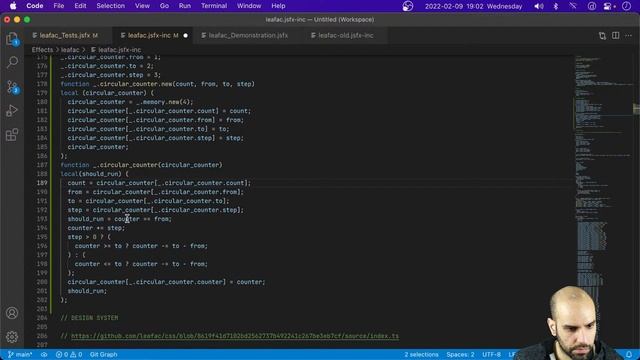This screenshot has height=360, width=640.
Task: Open the github.com leafac css link
Action: point(235,336)
